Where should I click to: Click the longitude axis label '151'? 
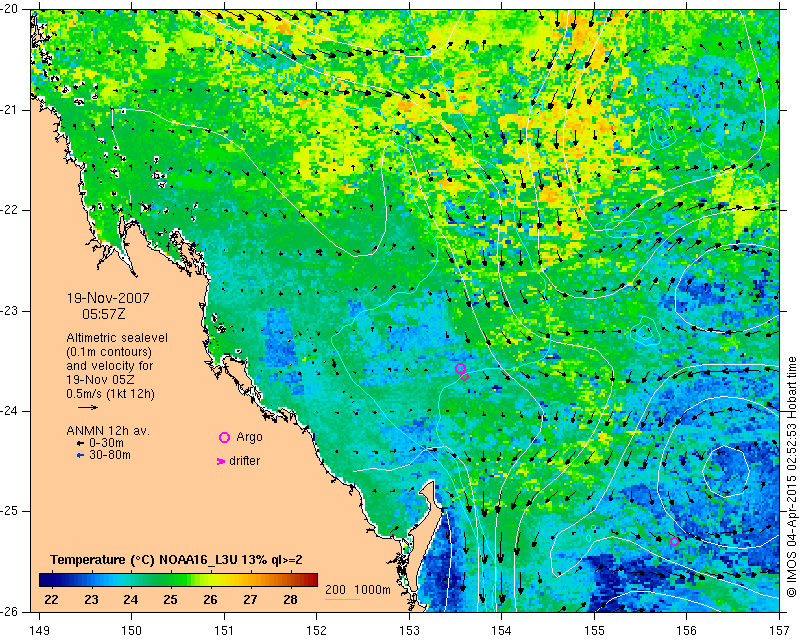click(x=224, y=631)
